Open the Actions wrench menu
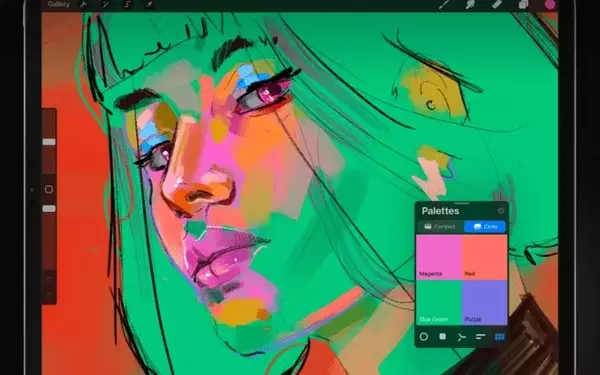600x375 pixels. (x=83, y=4)
